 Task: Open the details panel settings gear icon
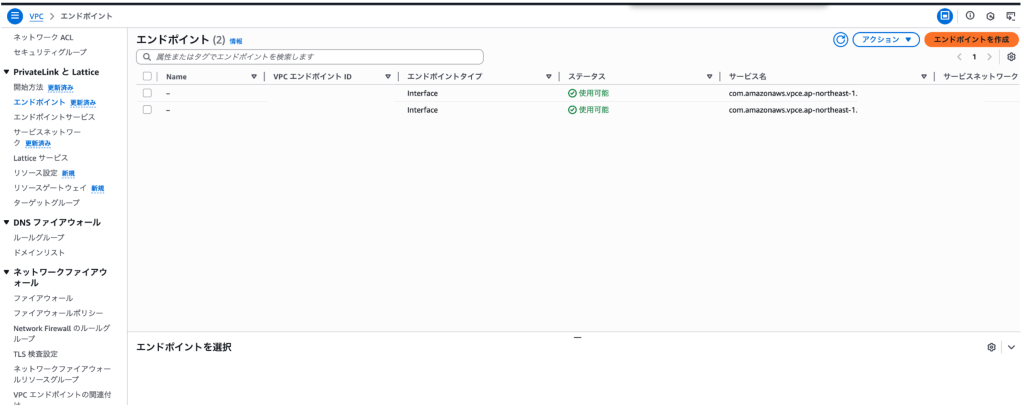click(991, 347)
